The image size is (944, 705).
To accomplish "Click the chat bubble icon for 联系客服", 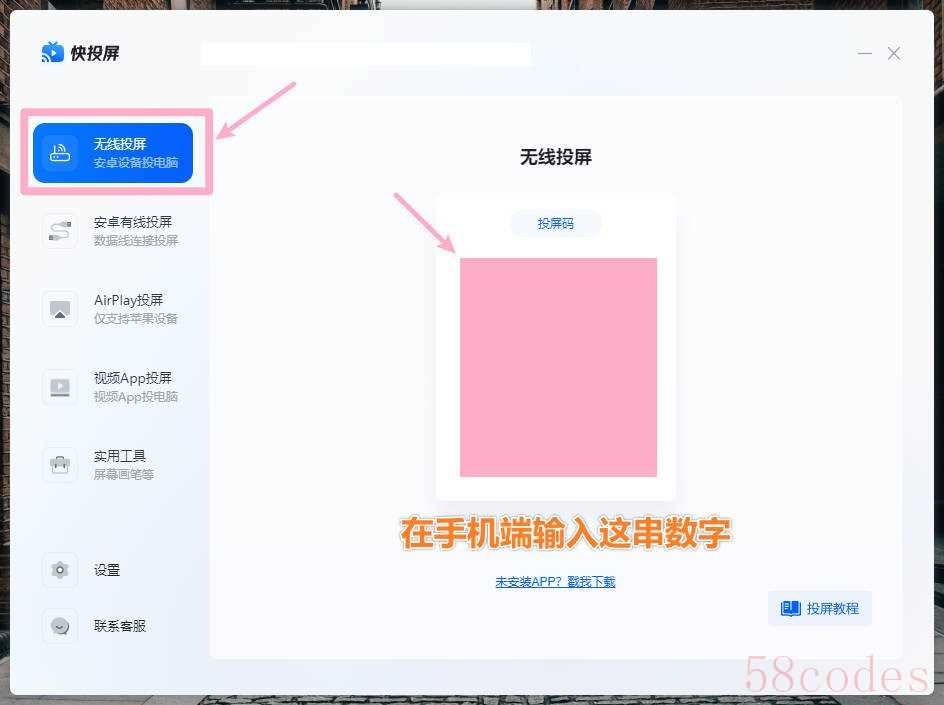I will coord(60,626).
